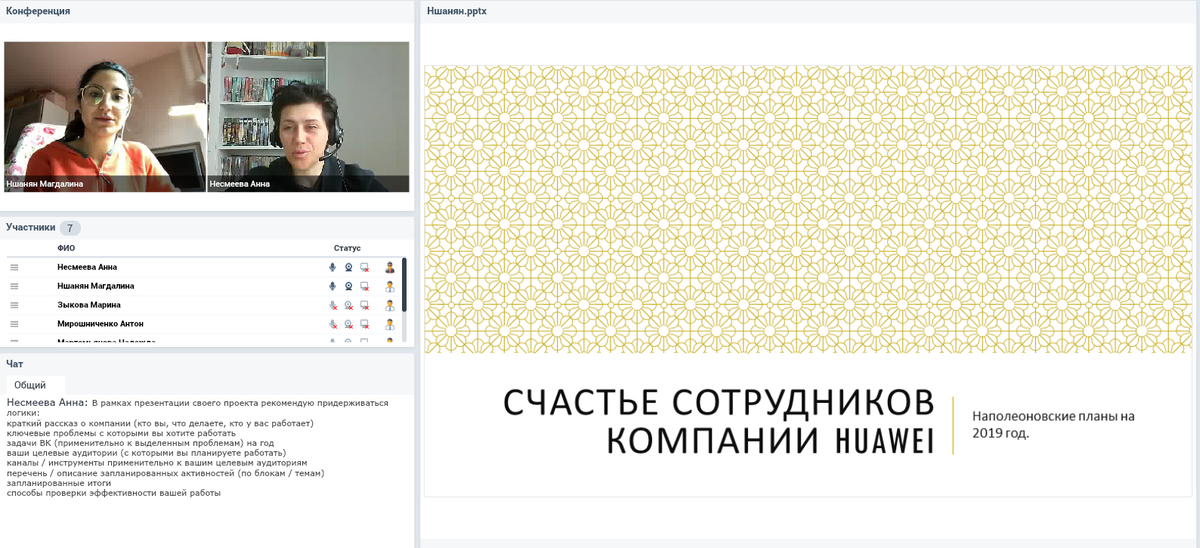The image size is (1200, 548).
Task: Open the row menu handle for Ншанян Магдалина
Action: [14, 286]
